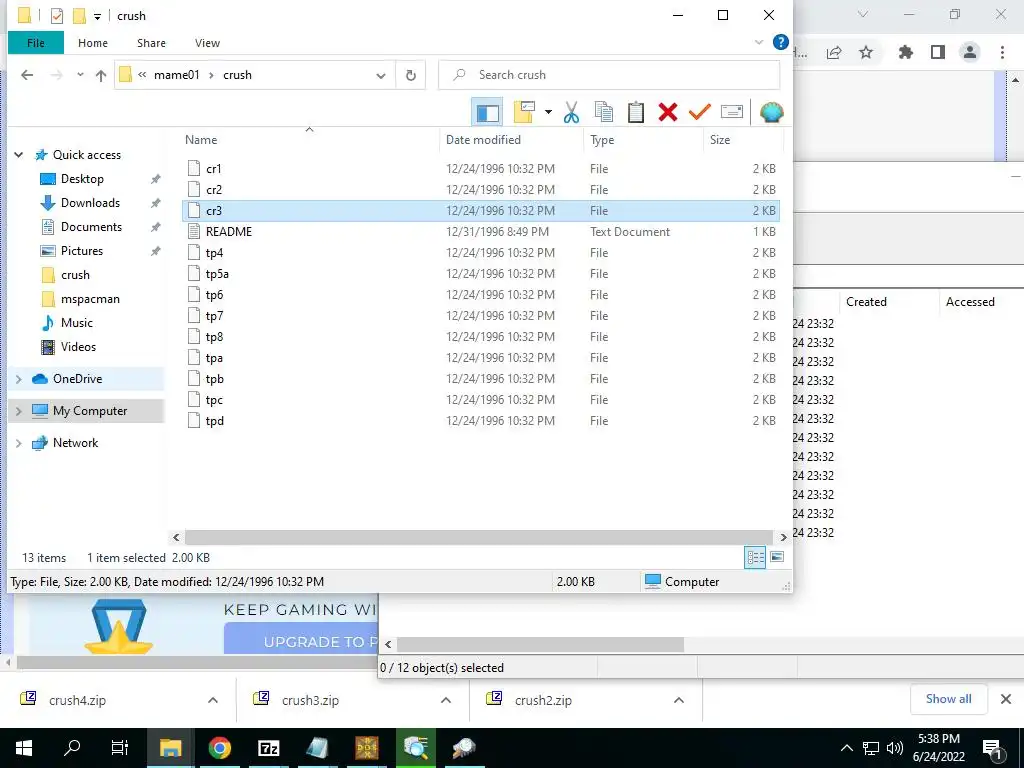Click the Copy pages icon
The height and width of the screenshot is (768, 1024).
[603, 112]
